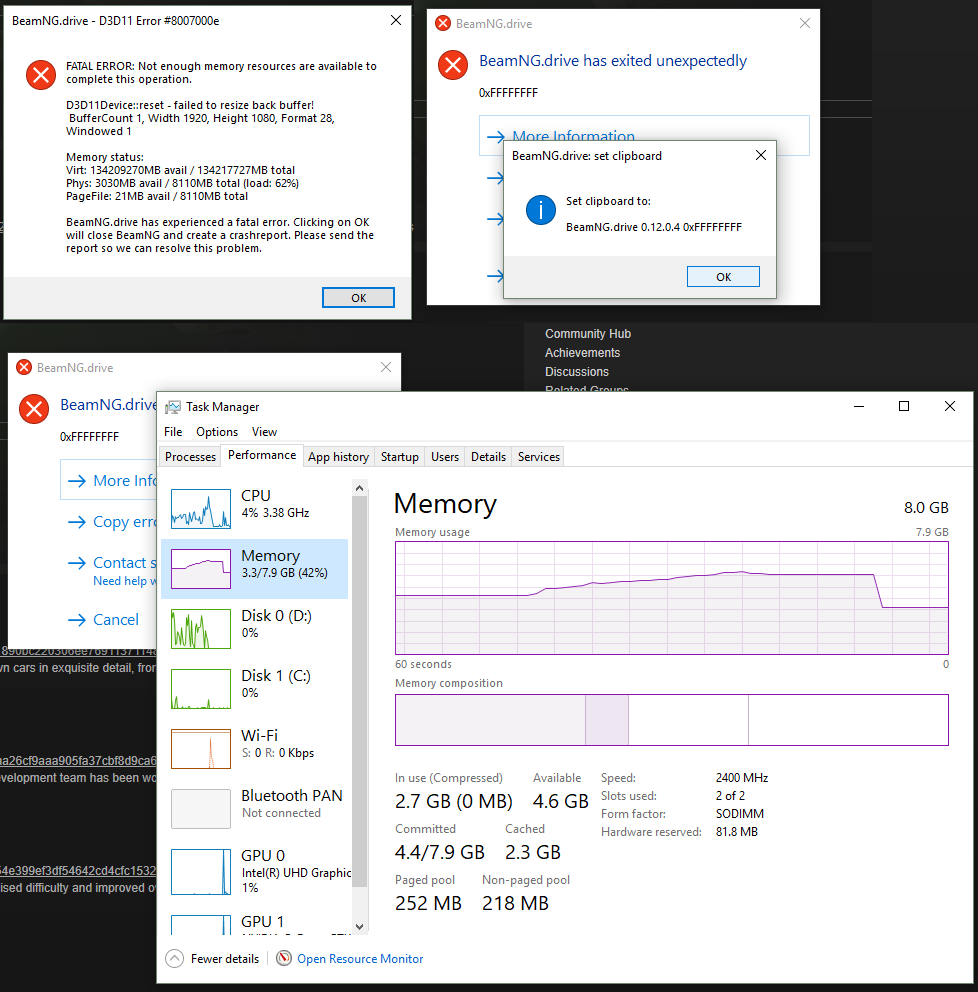Open the Services tab

(539, 457)
